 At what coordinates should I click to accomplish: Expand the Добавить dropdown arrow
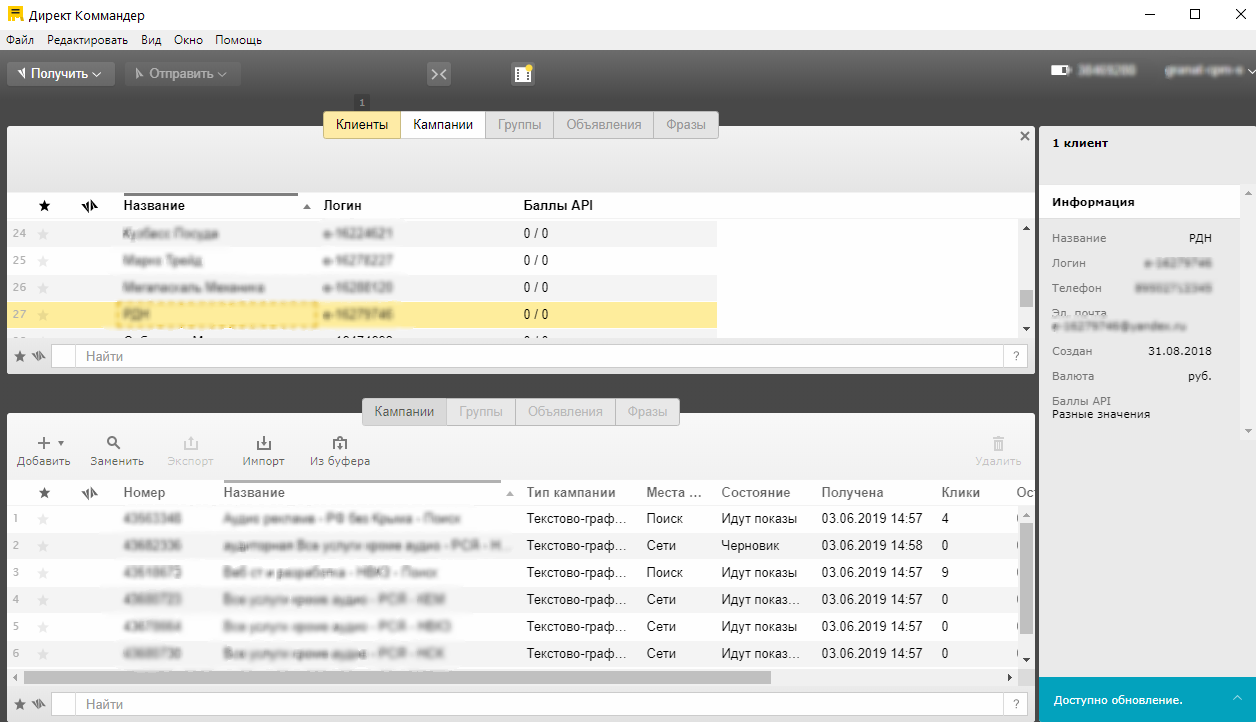(x=61, y=443)
